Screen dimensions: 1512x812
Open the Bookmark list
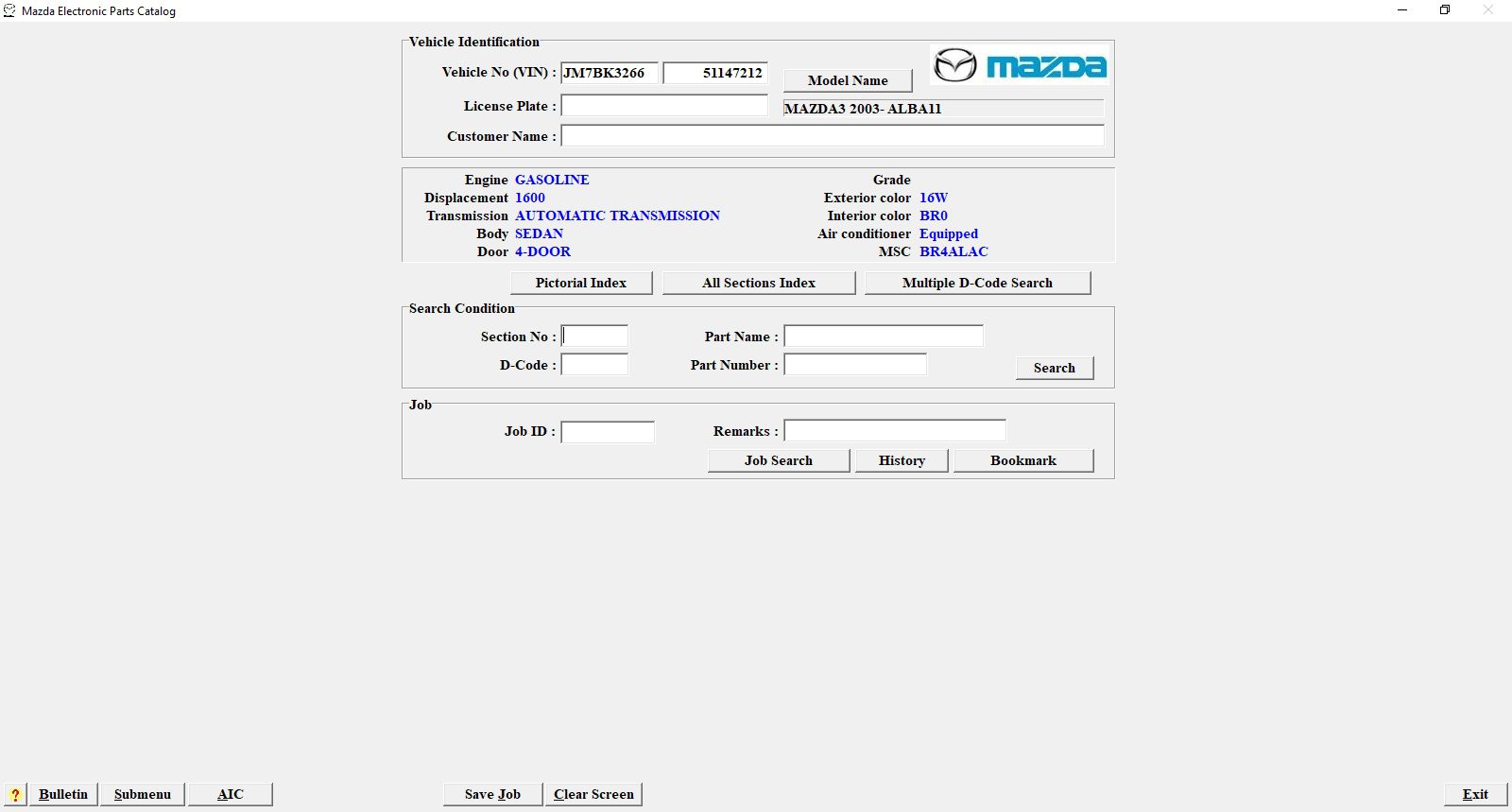coord(1023,460)
